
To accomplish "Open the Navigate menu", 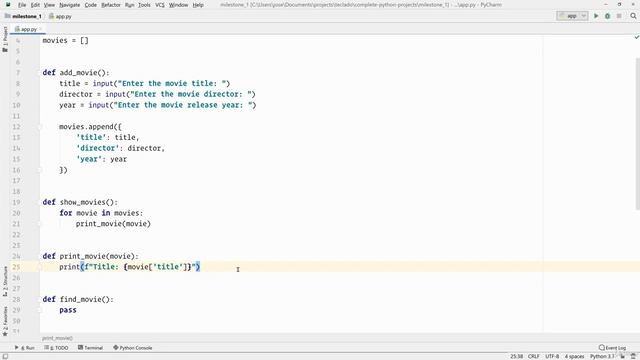I will pyautogui.click(x=69, y=5).
